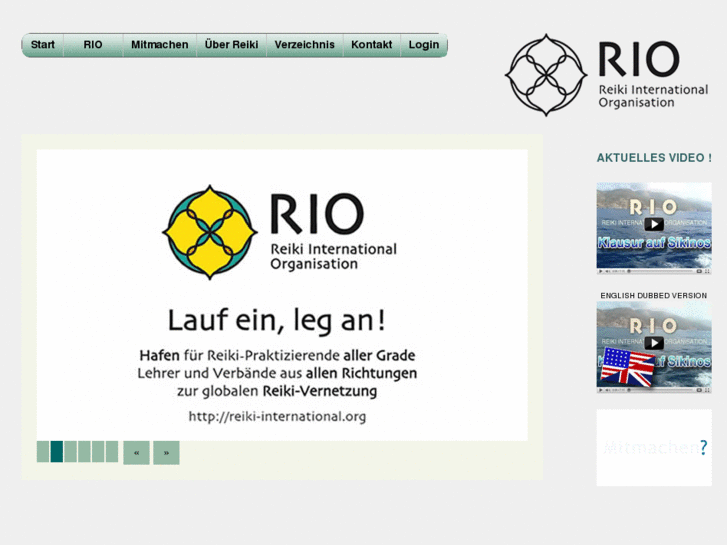Select the third slide indicator square
The width and height of the screenshot is (727, 545).
coord(70,451)
